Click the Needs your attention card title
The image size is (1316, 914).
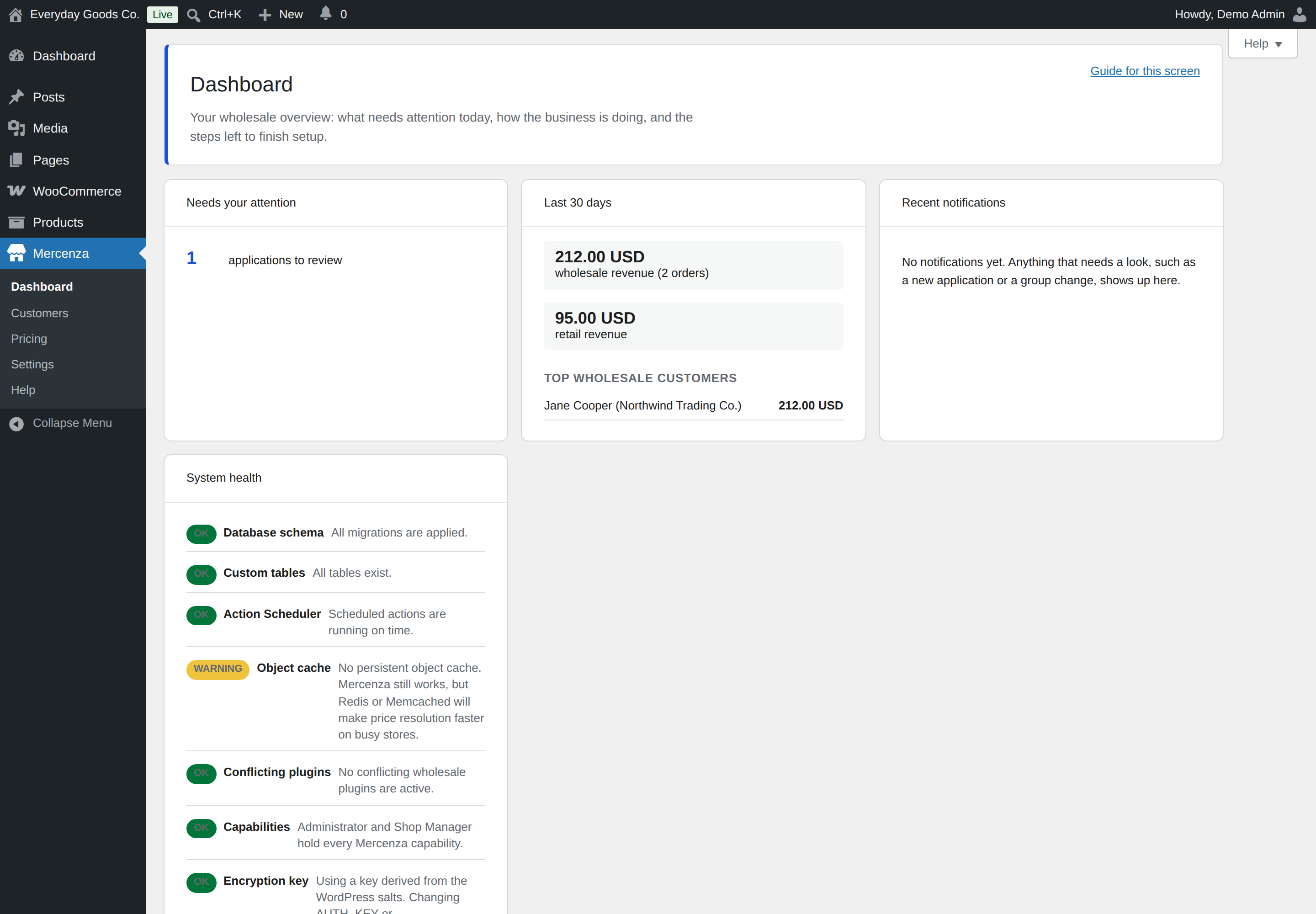tap(241, 203)
